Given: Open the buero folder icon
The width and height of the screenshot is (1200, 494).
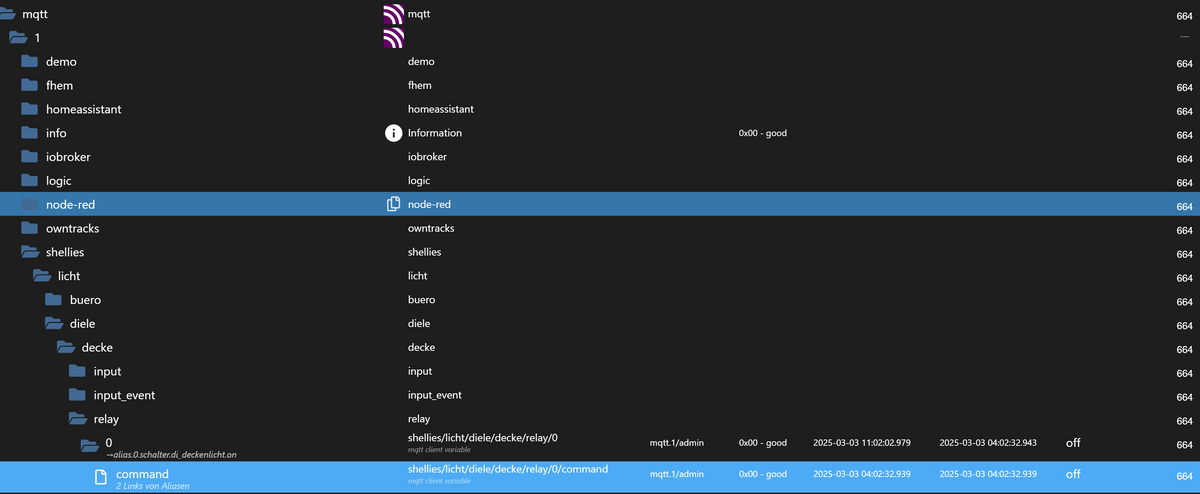Looking at the screenshot, I should click(x=53, y=300).
